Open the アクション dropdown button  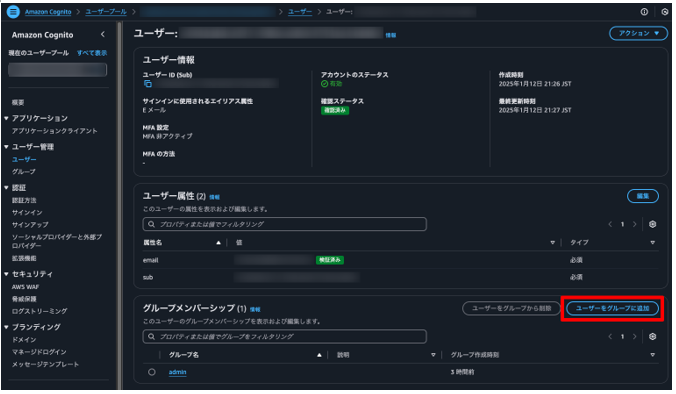(x=638, y=33)
